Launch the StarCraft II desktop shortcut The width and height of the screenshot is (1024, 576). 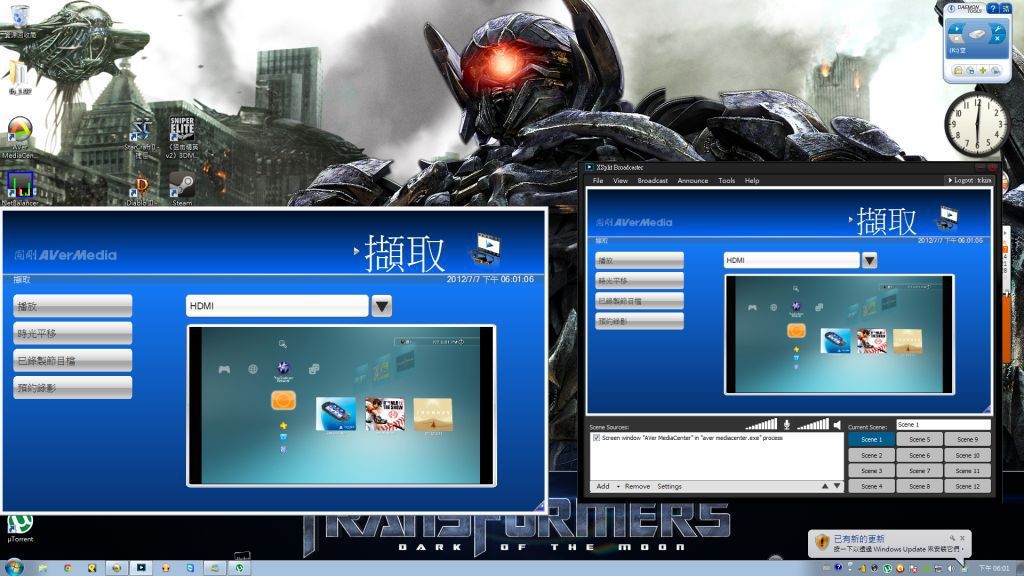click(x=142, y=138)
